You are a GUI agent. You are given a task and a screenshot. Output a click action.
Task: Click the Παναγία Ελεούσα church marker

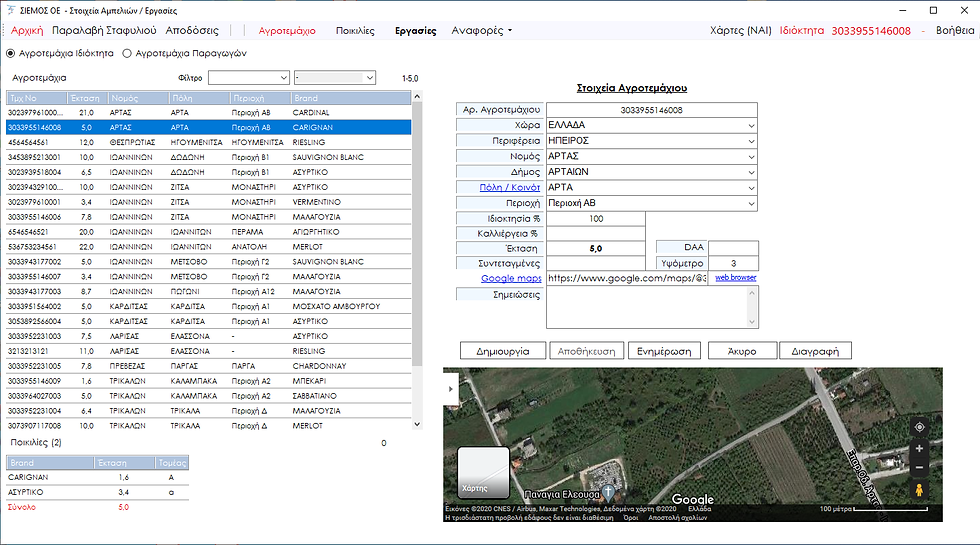click(x=608, y=493)
